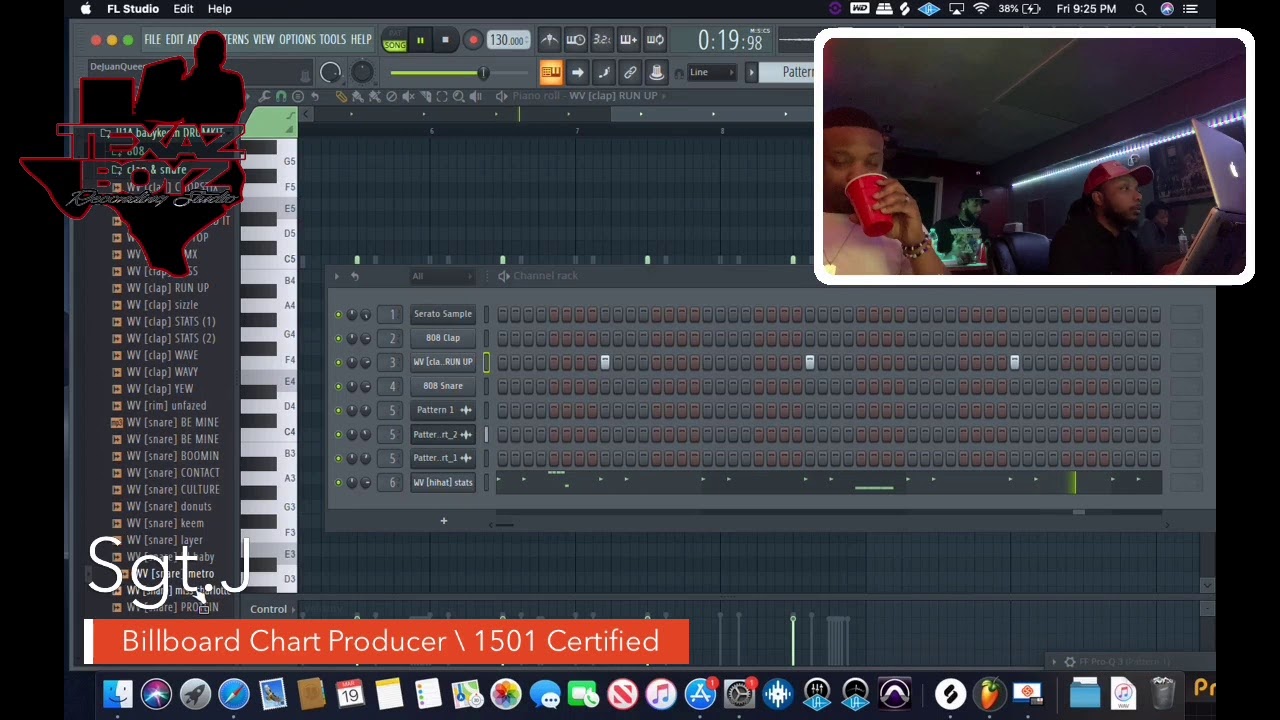Pause playback with the pause button
Screen dimensions: 1280x720
(x=420, y=41)
